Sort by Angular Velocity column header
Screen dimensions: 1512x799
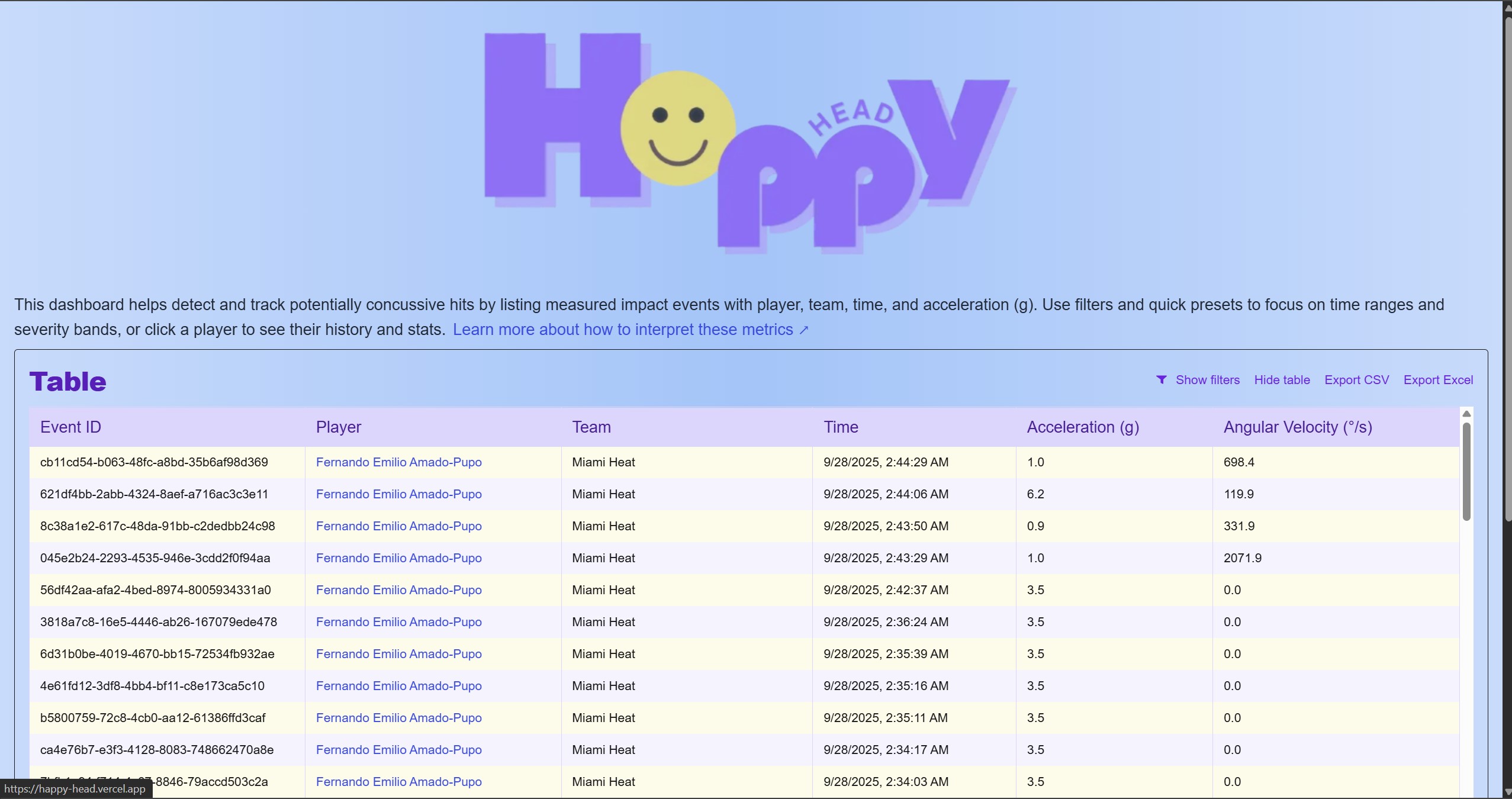point(1298,427)
